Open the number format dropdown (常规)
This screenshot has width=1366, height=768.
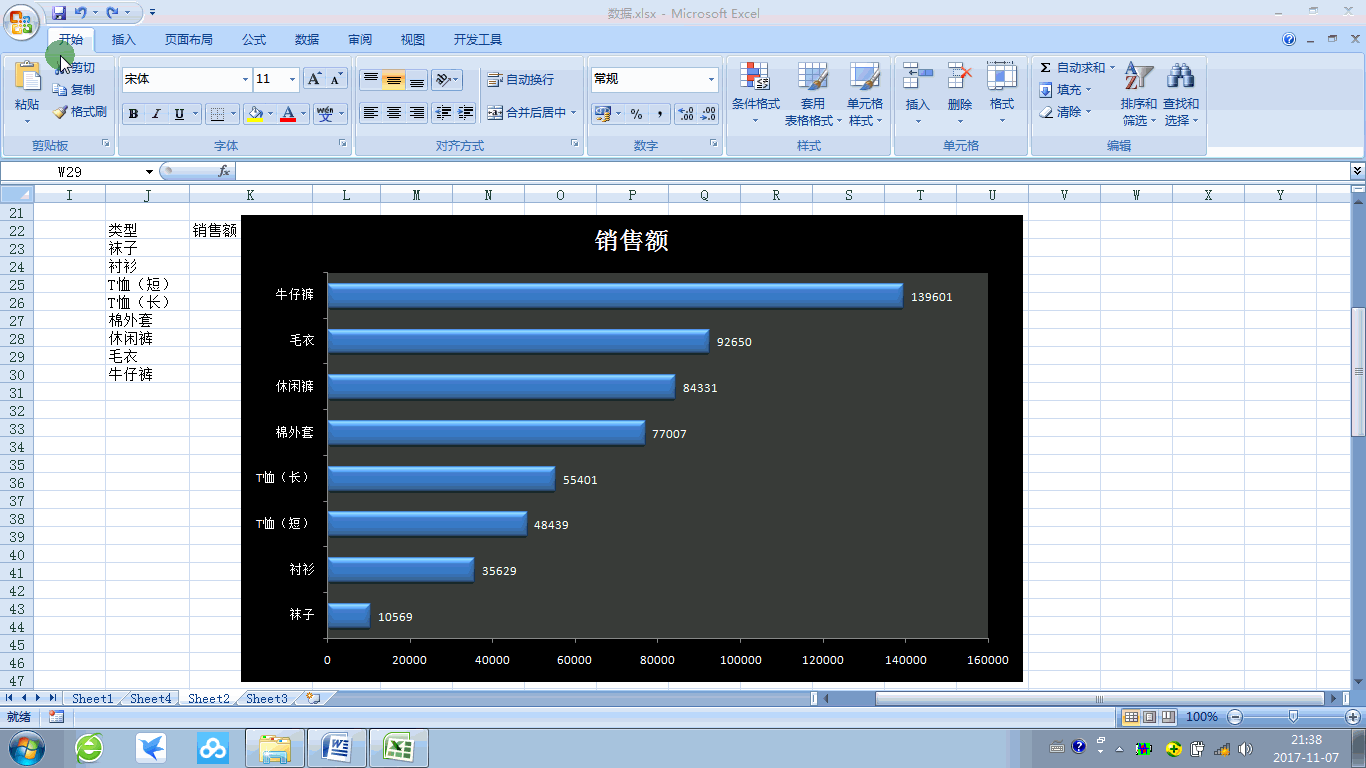pos(712,79)
